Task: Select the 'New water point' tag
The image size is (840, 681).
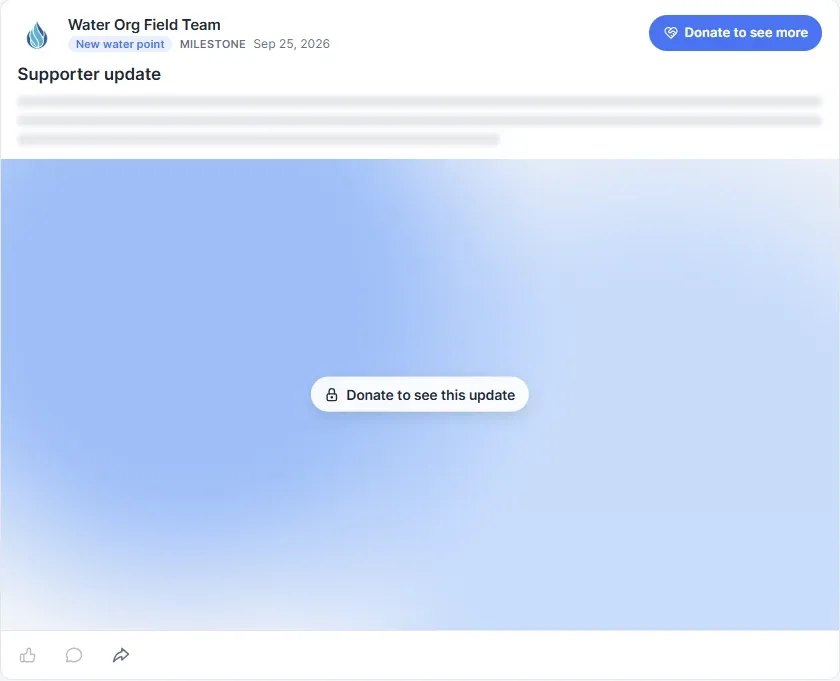Action: tap(120, 44)
